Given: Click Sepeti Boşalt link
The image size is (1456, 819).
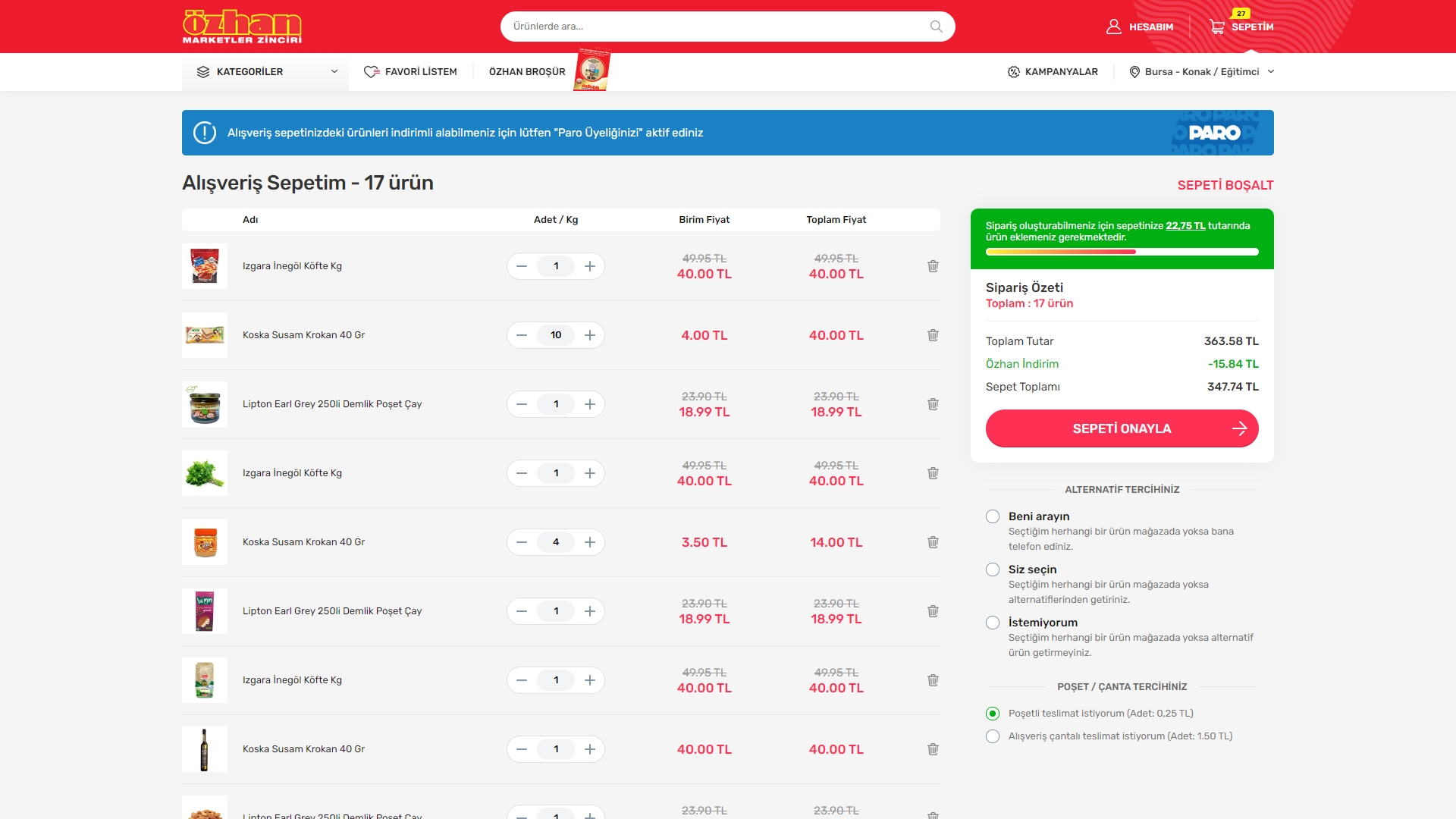Looking at the screenshot, I should click(1225, 186).
